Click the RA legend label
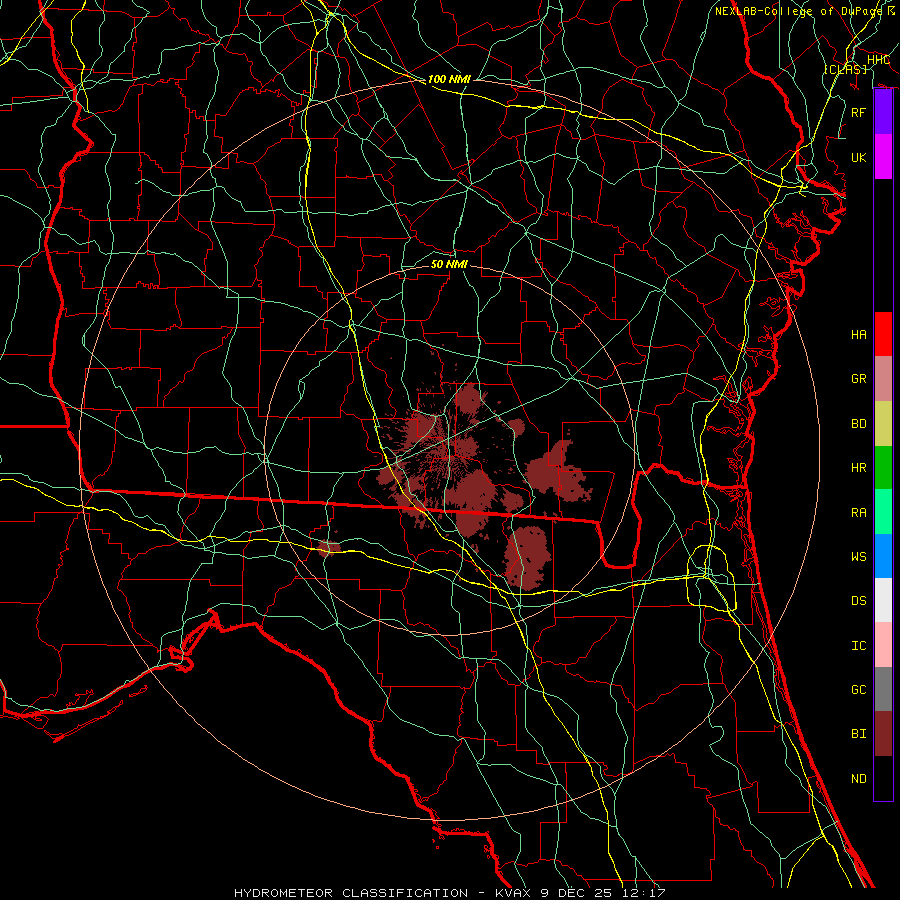The image size is (900, 900). (859, 513)
